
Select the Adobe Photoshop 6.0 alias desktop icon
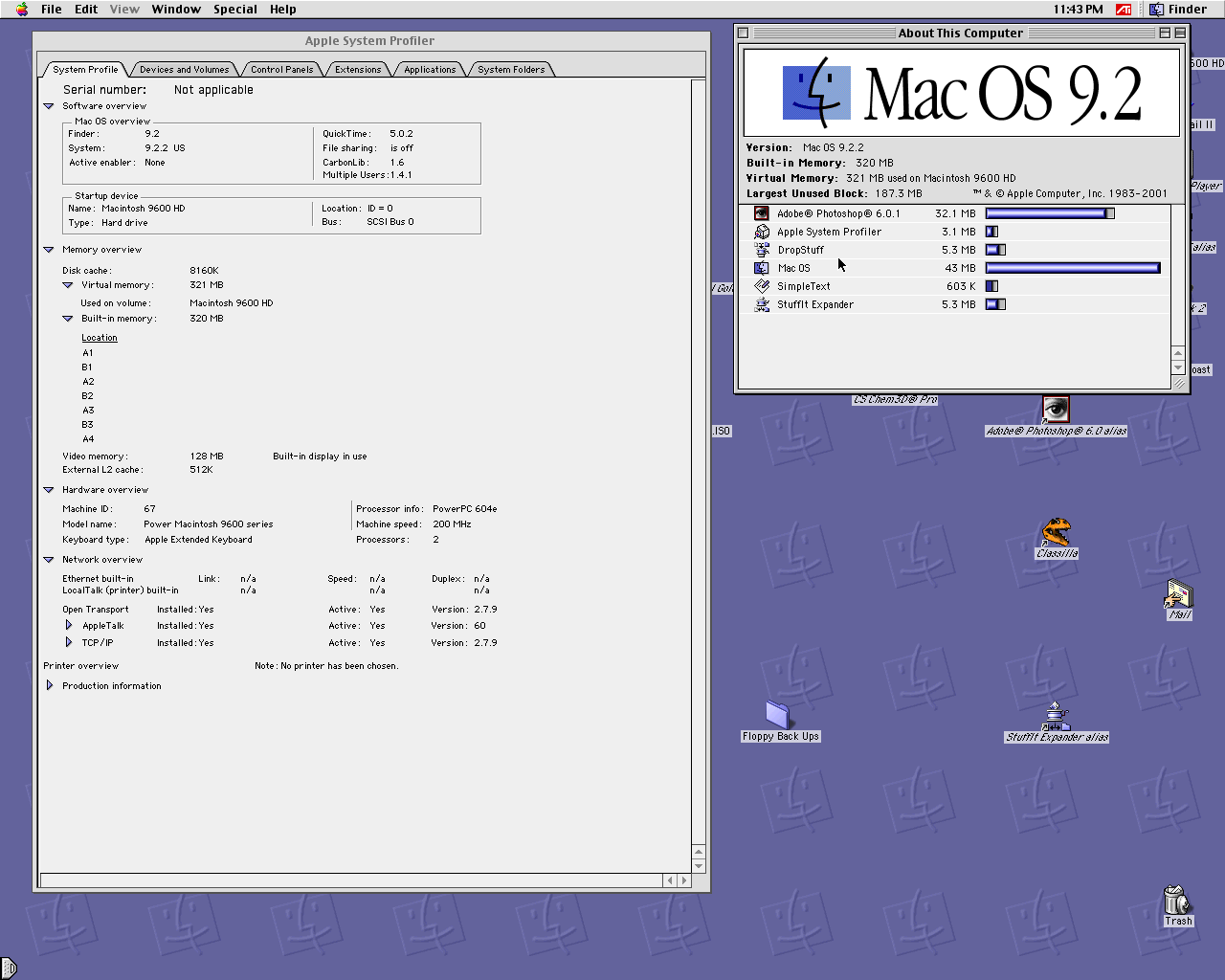coord(1057,410)
